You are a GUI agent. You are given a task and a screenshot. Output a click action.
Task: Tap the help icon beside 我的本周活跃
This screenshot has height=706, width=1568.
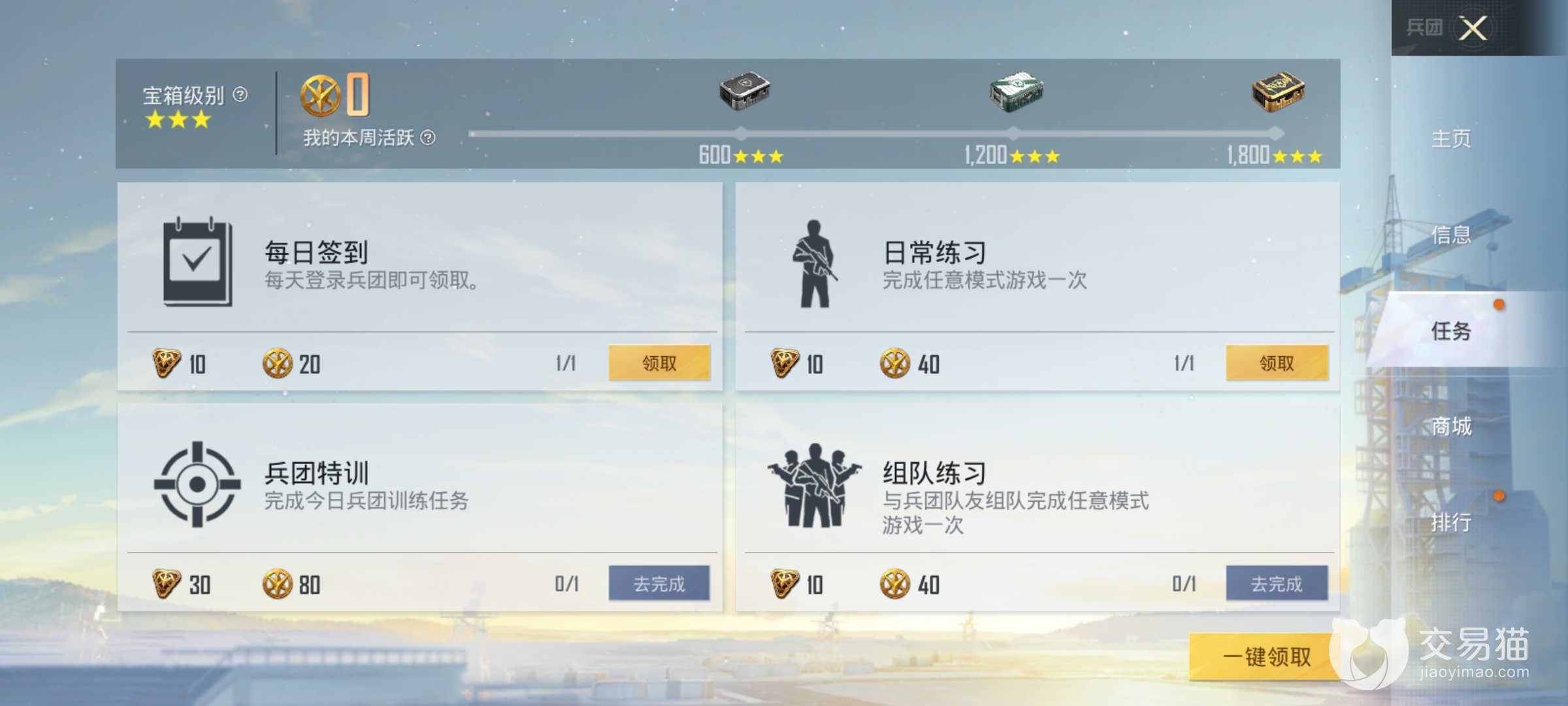pos(428,137)
